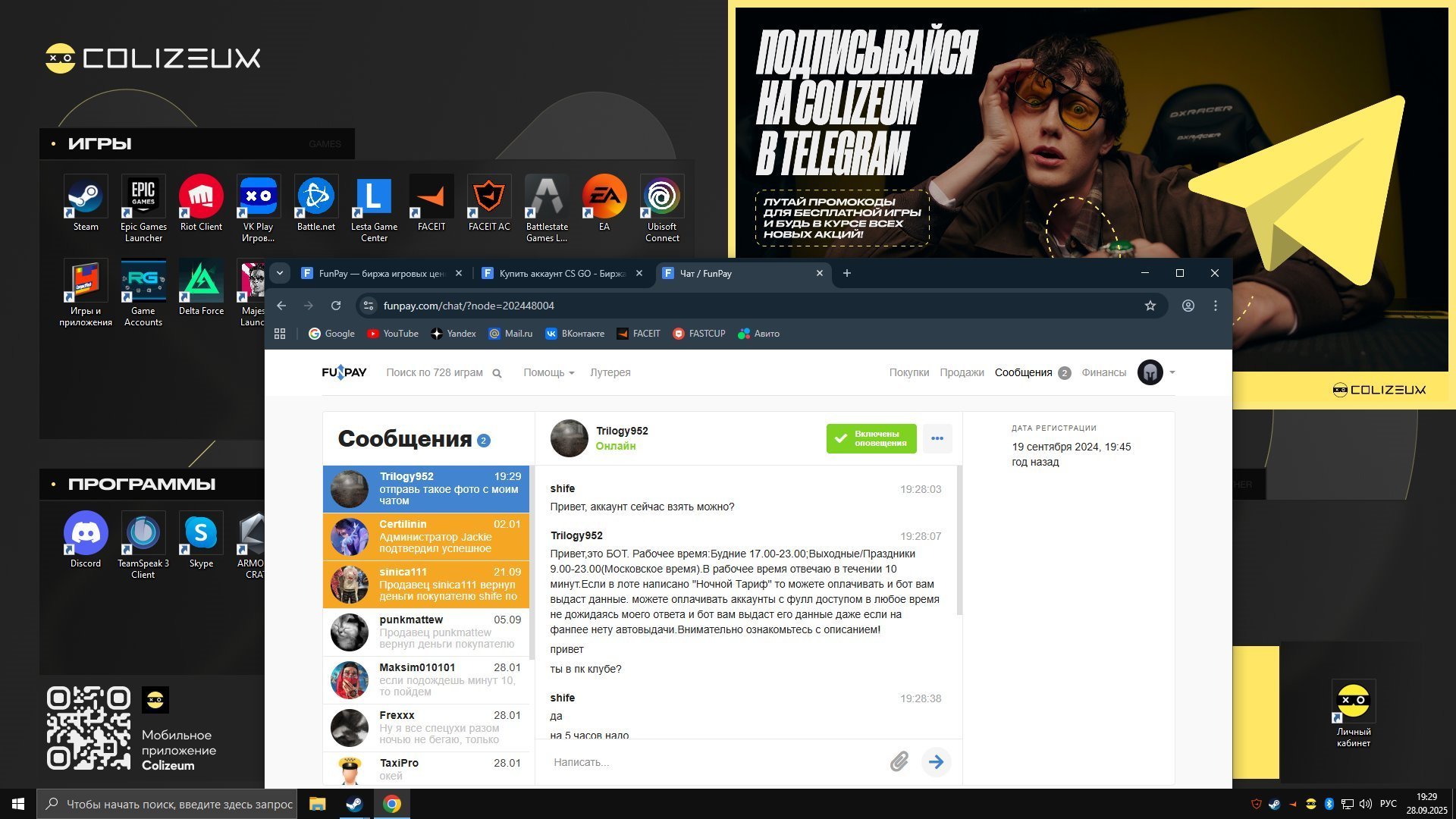This screenshot has width=1456, height=819.
Task: Open Lesta Game Center shortcut
Action: tap(374, 208)
